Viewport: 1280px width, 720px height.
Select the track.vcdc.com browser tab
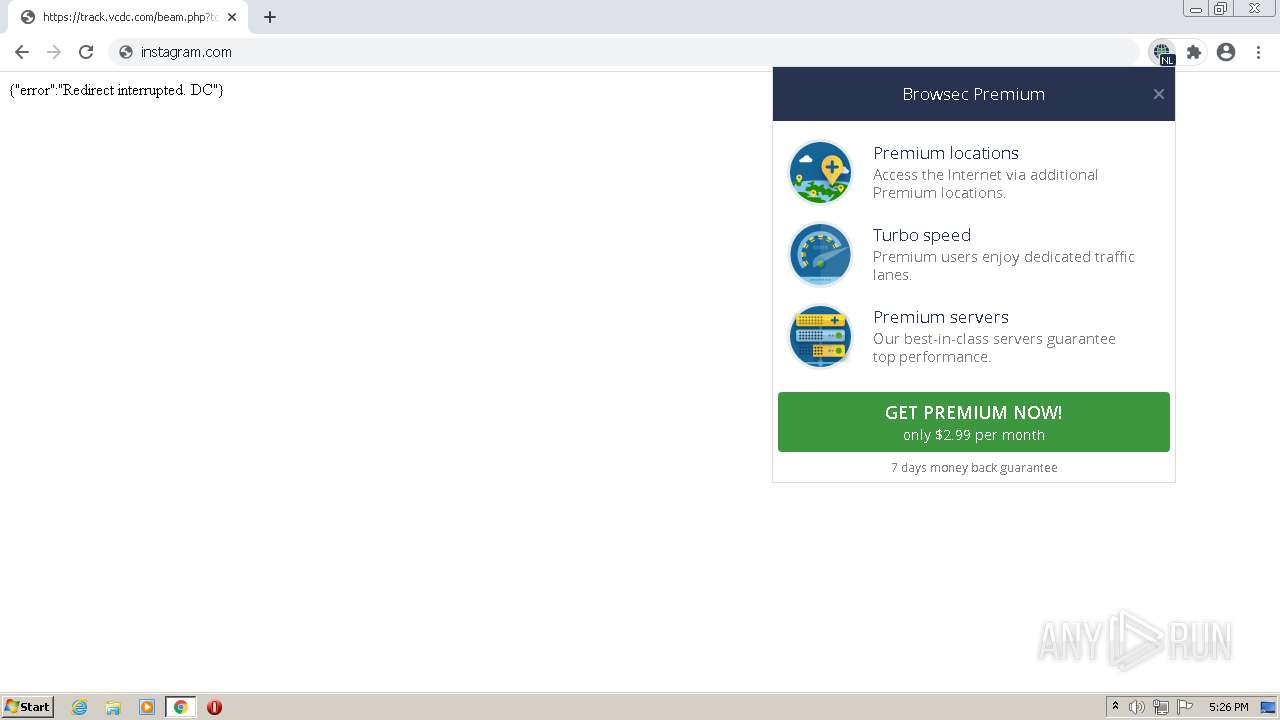(x=128, y=17)
